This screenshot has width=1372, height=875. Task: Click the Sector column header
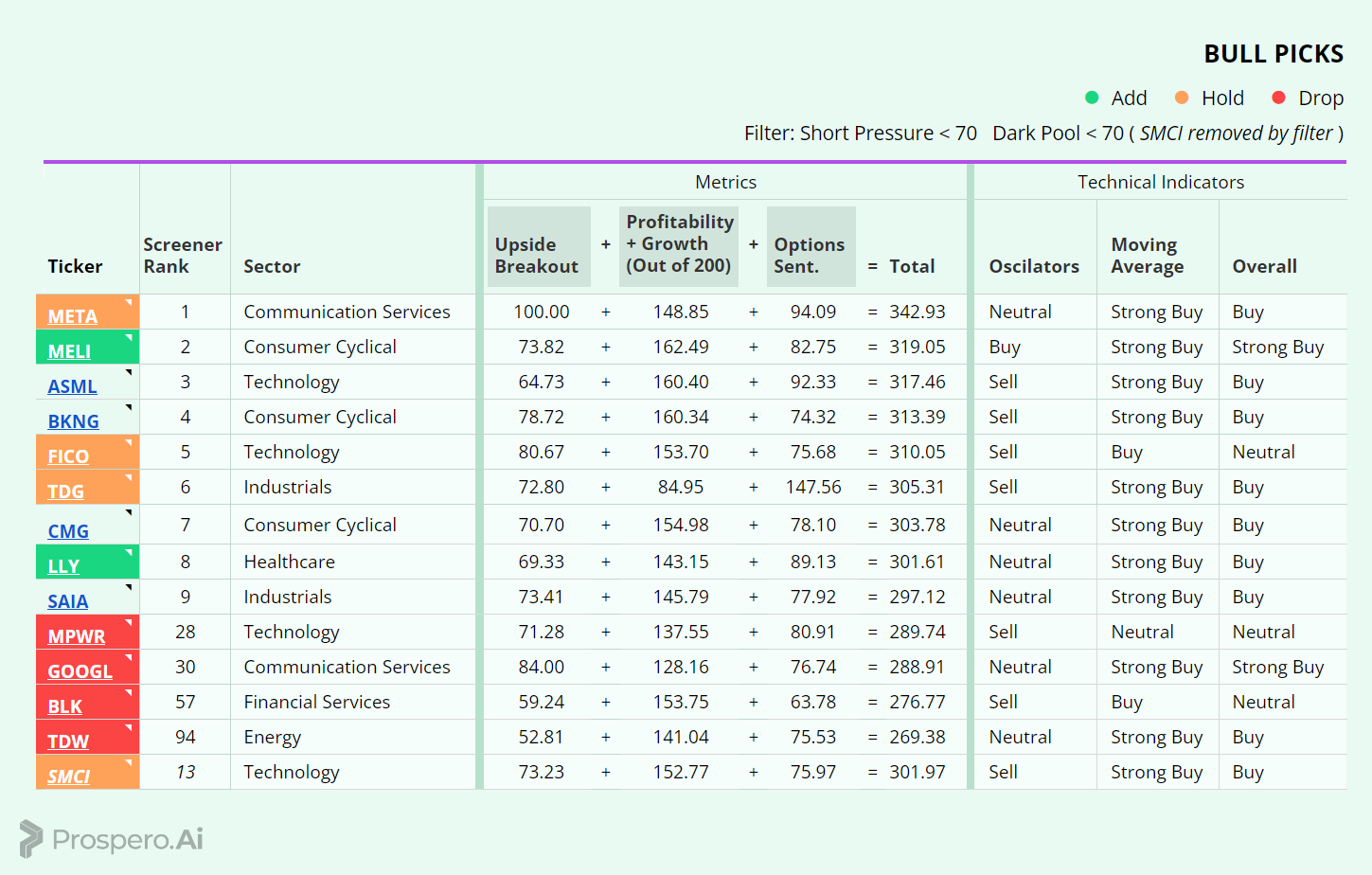coord(272,267)
